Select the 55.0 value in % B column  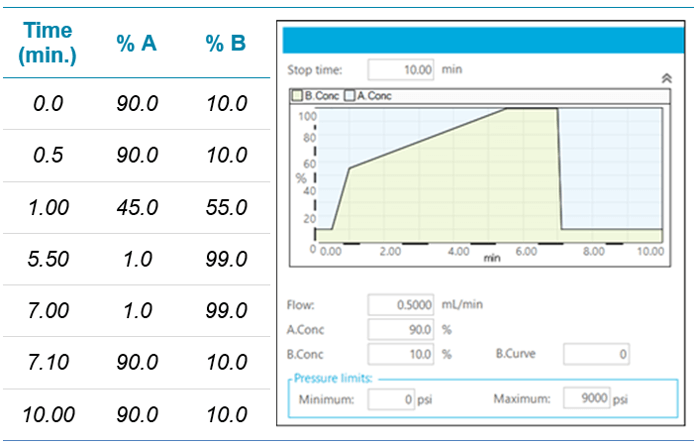[x=226, y=208]
